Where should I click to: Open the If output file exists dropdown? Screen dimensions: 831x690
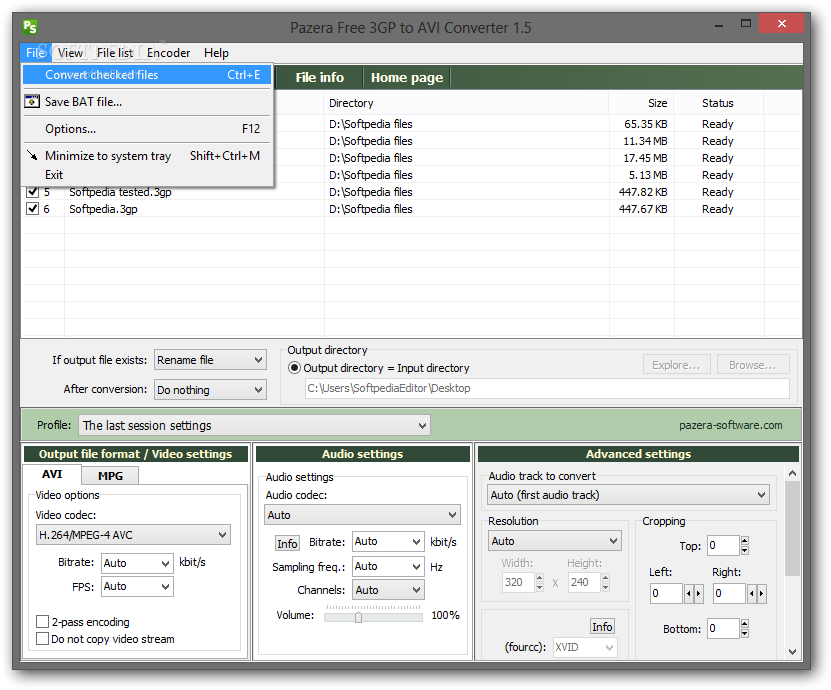210,360
